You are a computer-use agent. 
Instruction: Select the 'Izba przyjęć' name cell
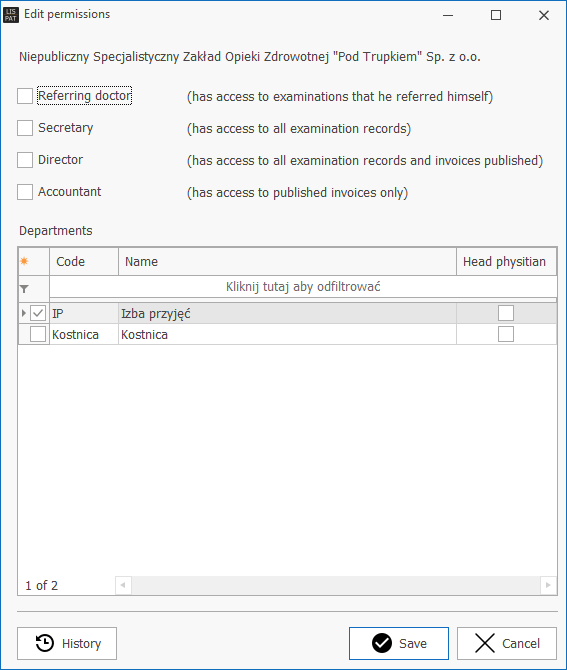287,313
